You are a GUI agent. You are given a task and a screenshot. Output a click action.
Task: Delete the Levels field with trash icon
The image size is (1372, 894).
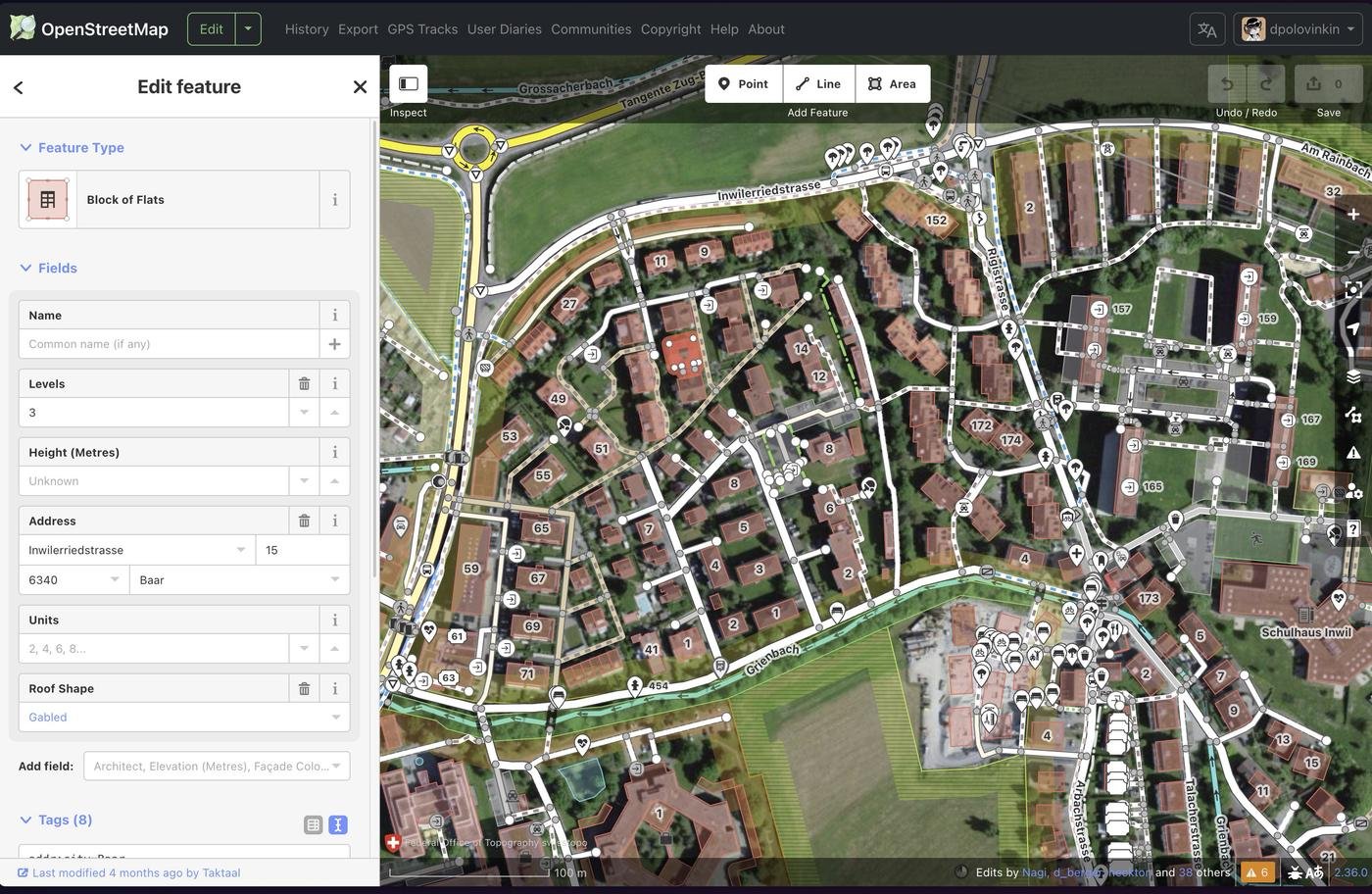[304, 383]
